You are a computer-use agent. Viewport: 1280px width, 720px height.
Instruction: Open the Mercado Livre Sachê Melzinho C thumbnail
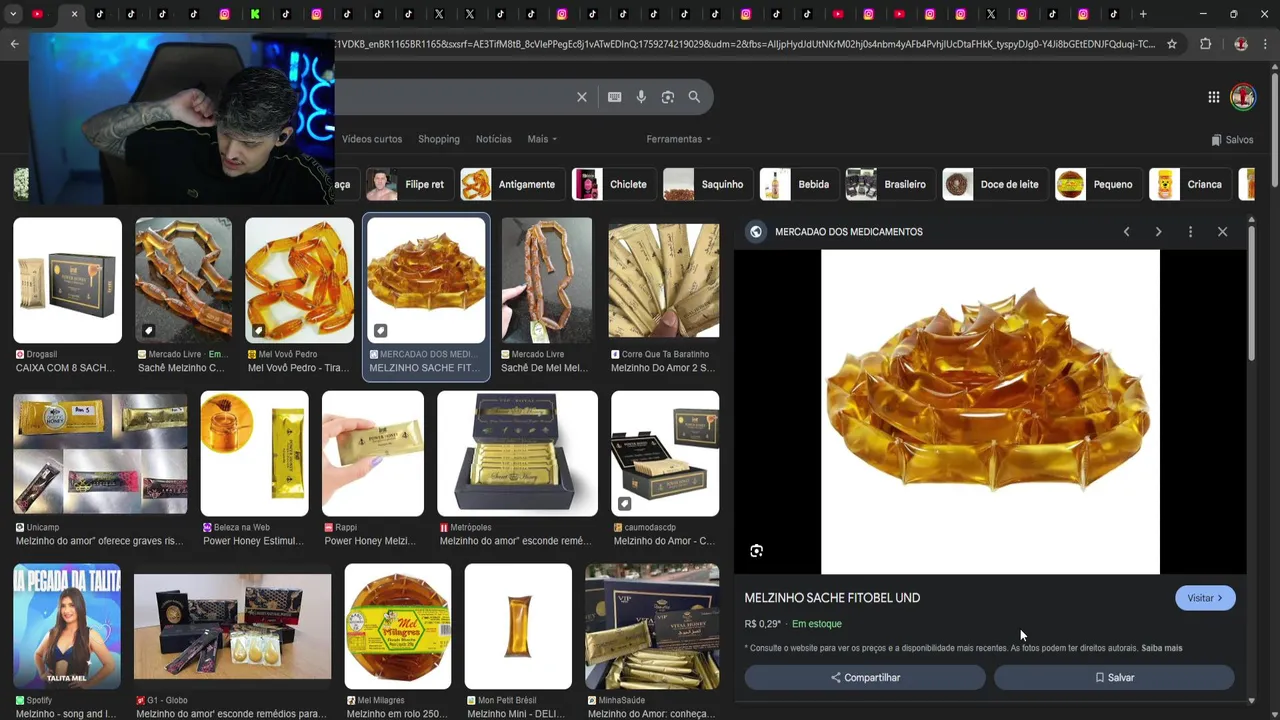click(x=184, y=280)
